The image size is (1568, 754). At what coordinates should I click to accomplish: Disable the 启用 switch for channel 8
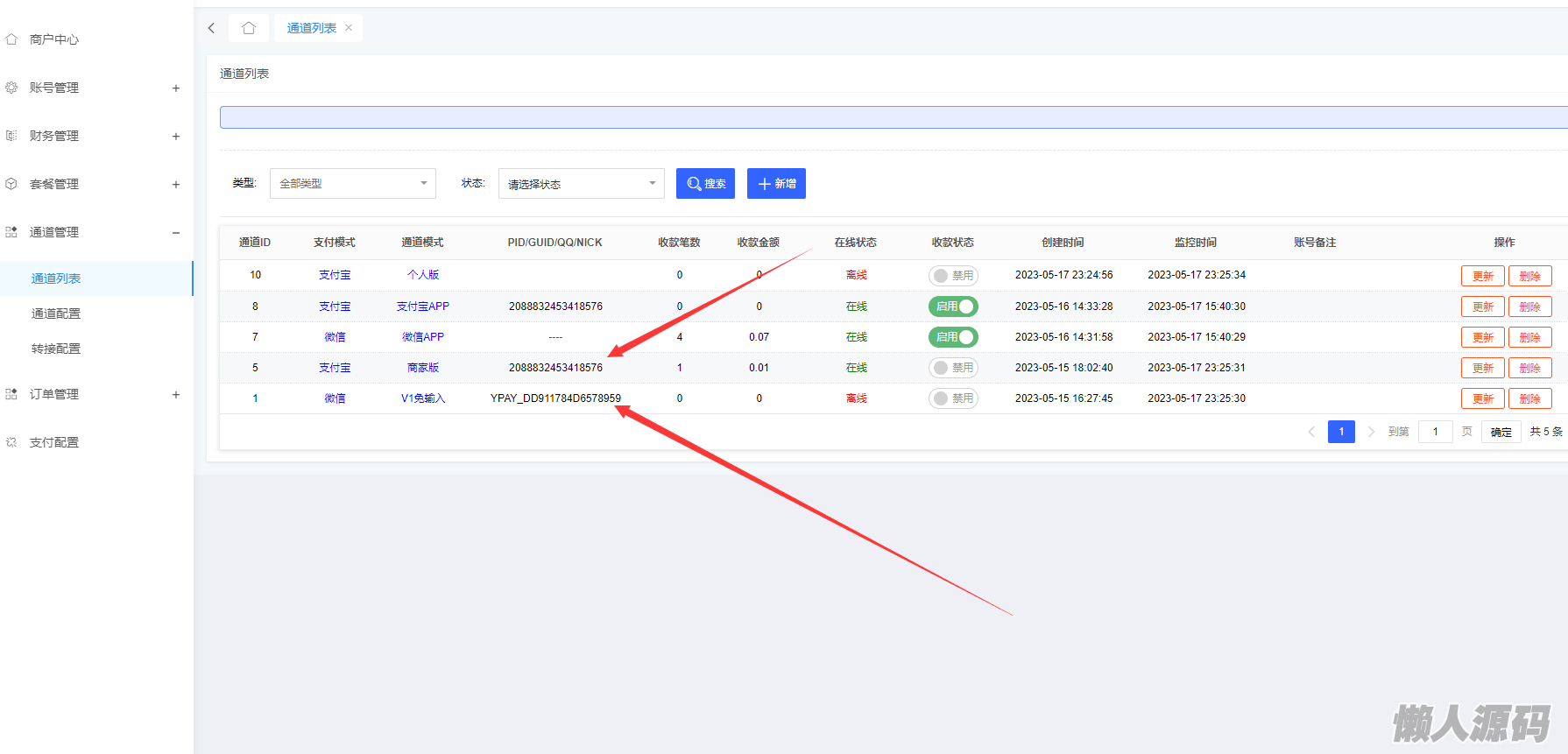coord(952,307)
